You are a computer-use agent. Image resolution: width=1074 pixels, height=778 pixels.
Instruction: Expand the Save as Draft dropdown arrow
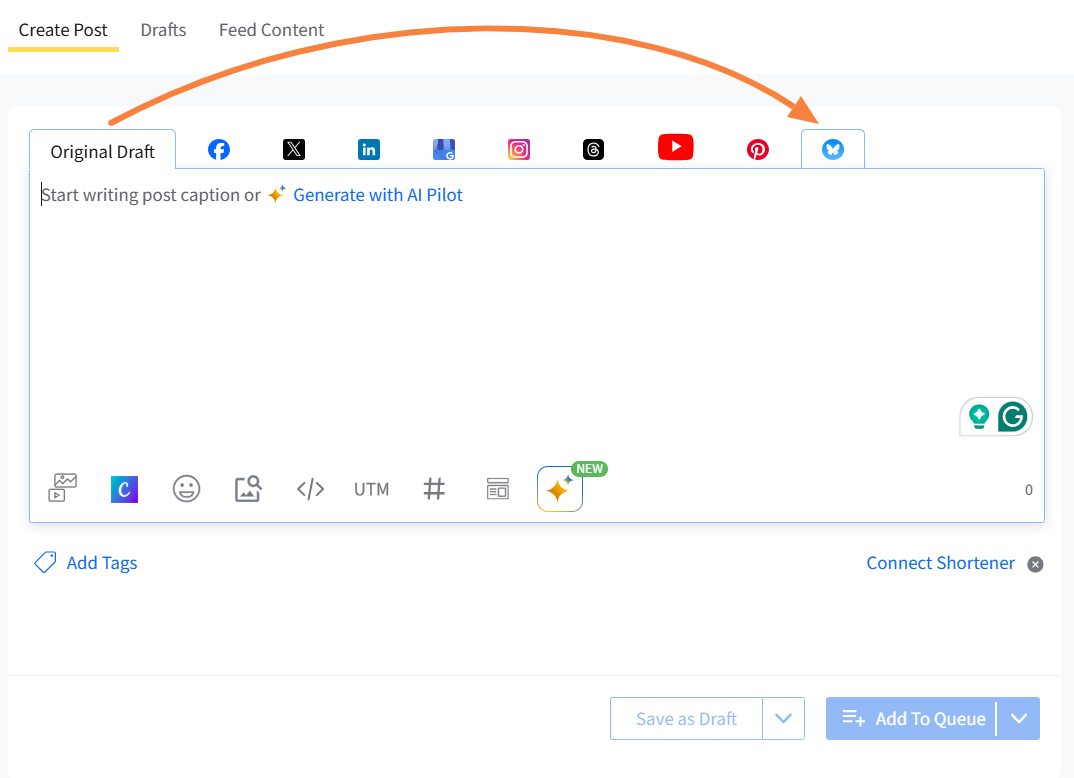point(784,718)
